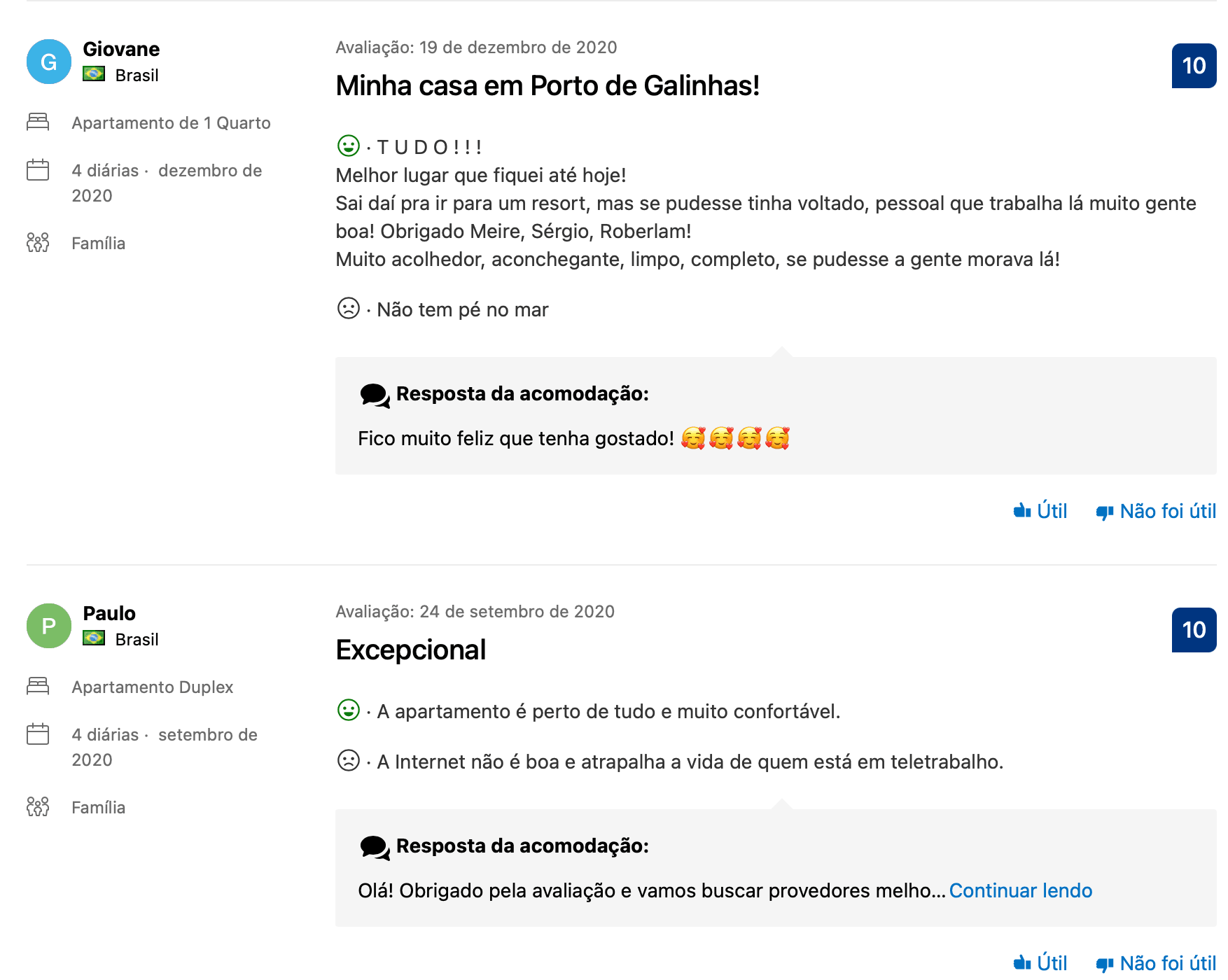Click the bed icon beside Apartamento de 1 Quarto

38,122
